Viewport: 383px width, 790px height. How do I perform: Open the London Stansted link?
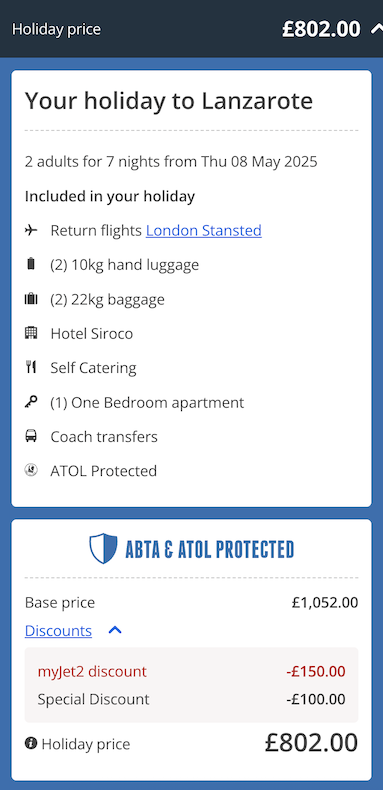click(204, 230)
